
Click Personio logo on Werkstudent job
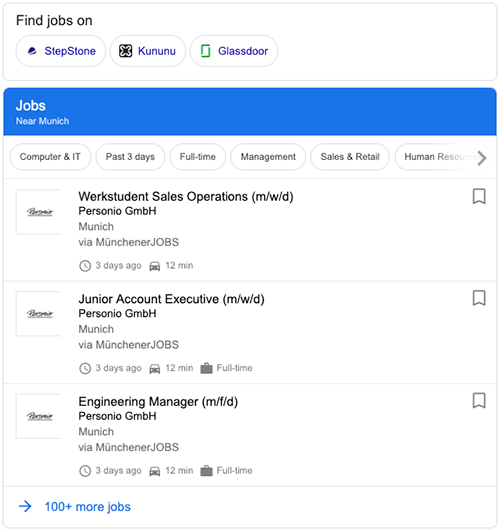click(39, 212)
